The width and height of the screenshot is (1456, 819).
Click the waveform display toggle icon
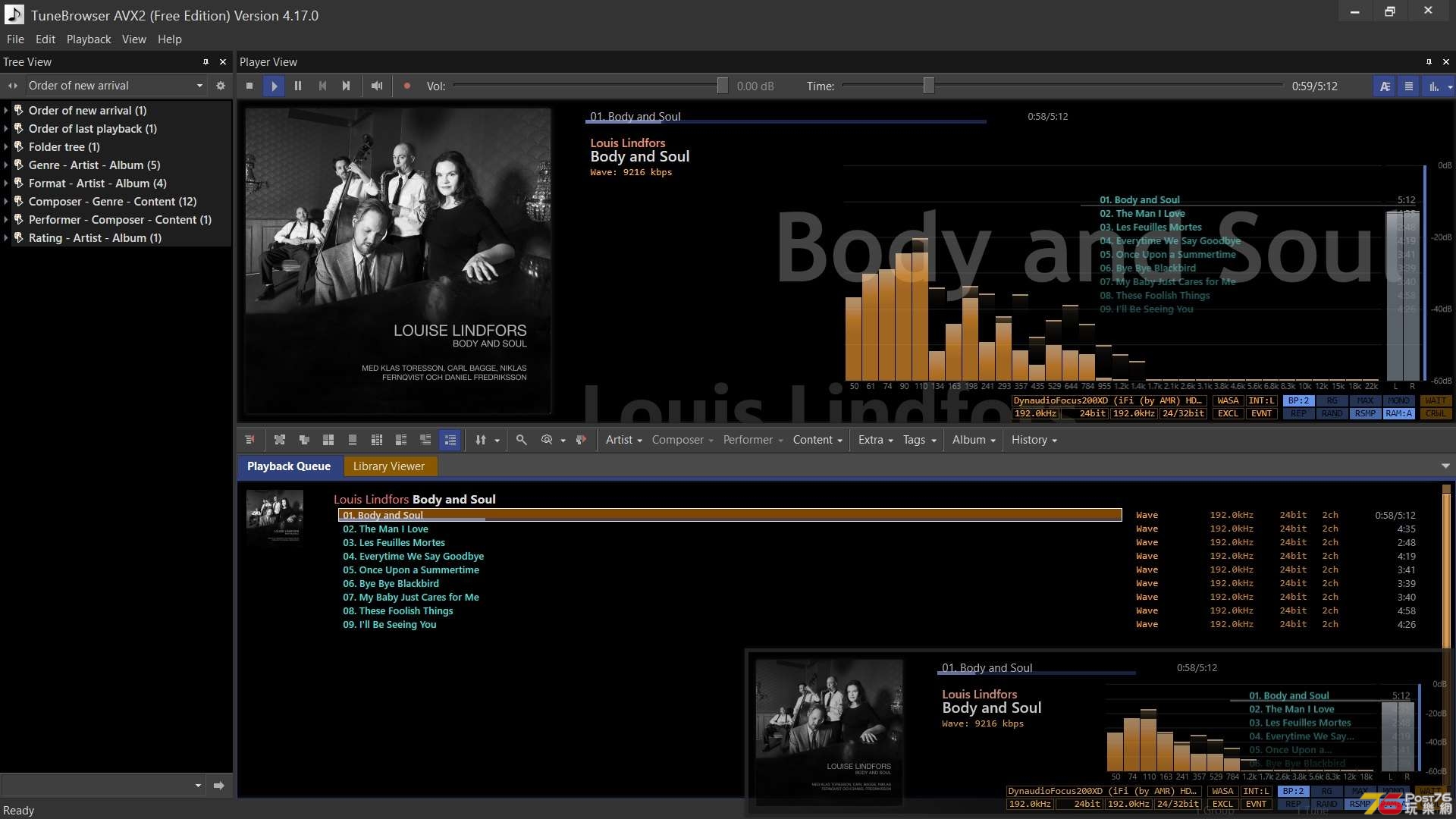[x=1432, y=85]
